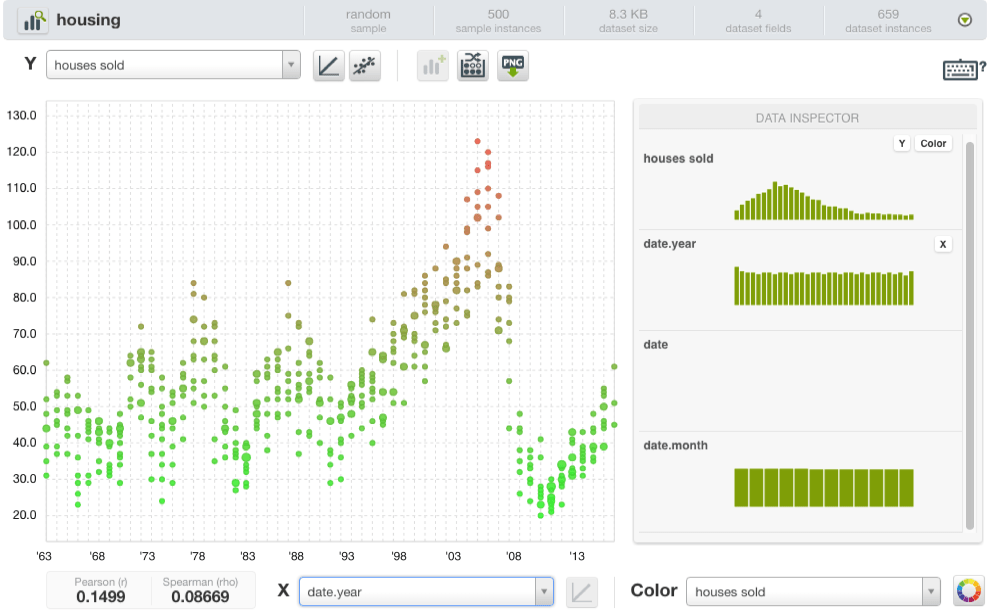Screen dimensions: 994x613
Task: Open keyboard shortcuts help
Action: point(960,69)
